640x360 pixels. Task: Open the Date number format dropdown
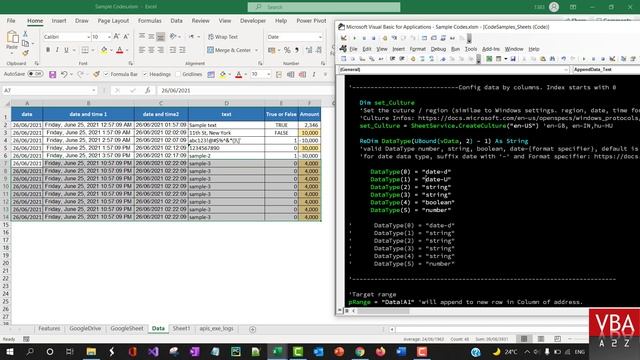point(320,37)
